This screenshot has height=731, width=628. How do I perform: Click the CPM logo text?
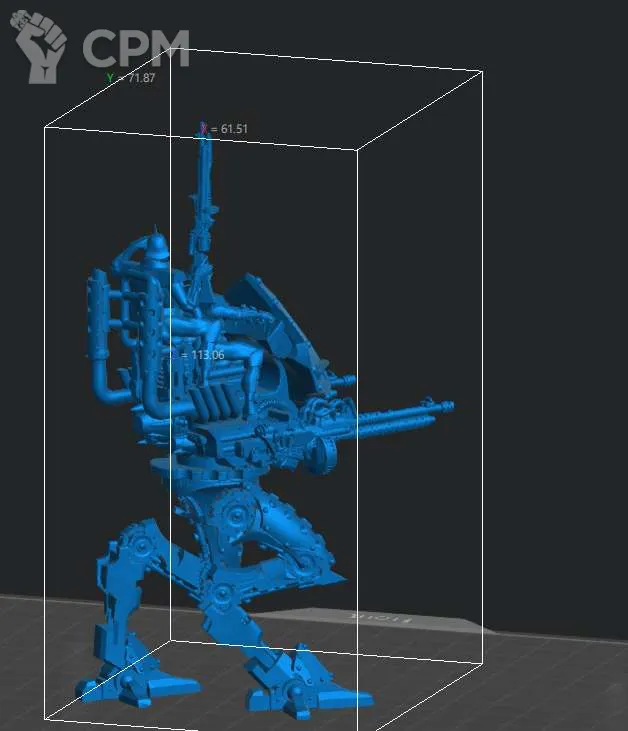pyautogui.click(x=135, y=48)
